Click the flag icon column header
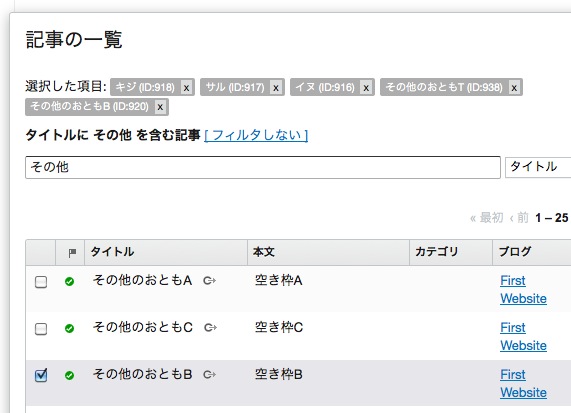Image resolution: width=571 pixels, height=413 pixels. 72,252
